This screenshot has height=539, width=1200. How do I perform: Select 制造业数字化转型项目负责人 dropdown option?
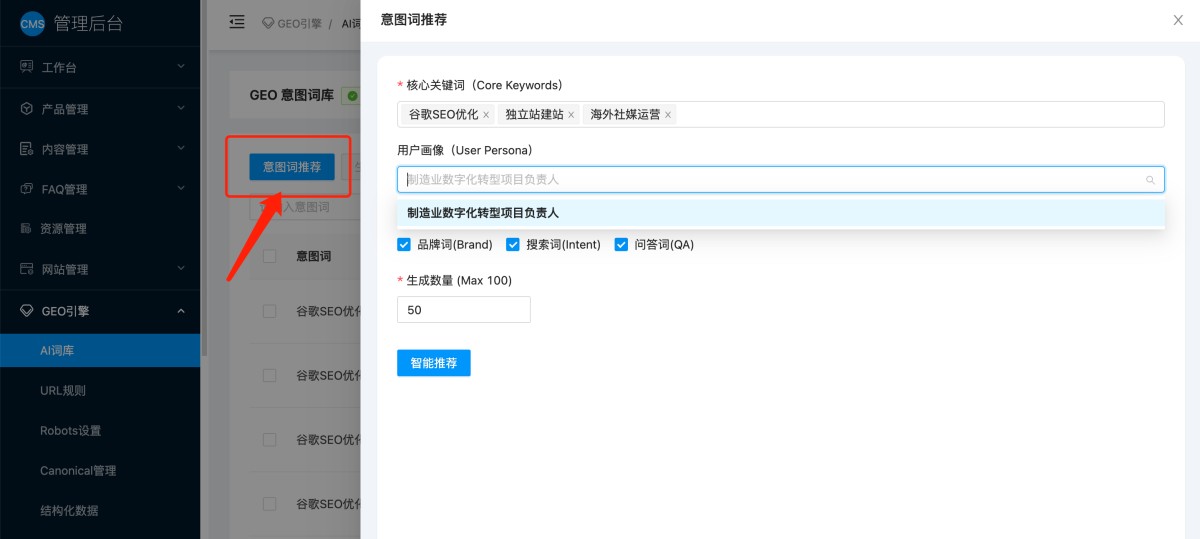482,213
